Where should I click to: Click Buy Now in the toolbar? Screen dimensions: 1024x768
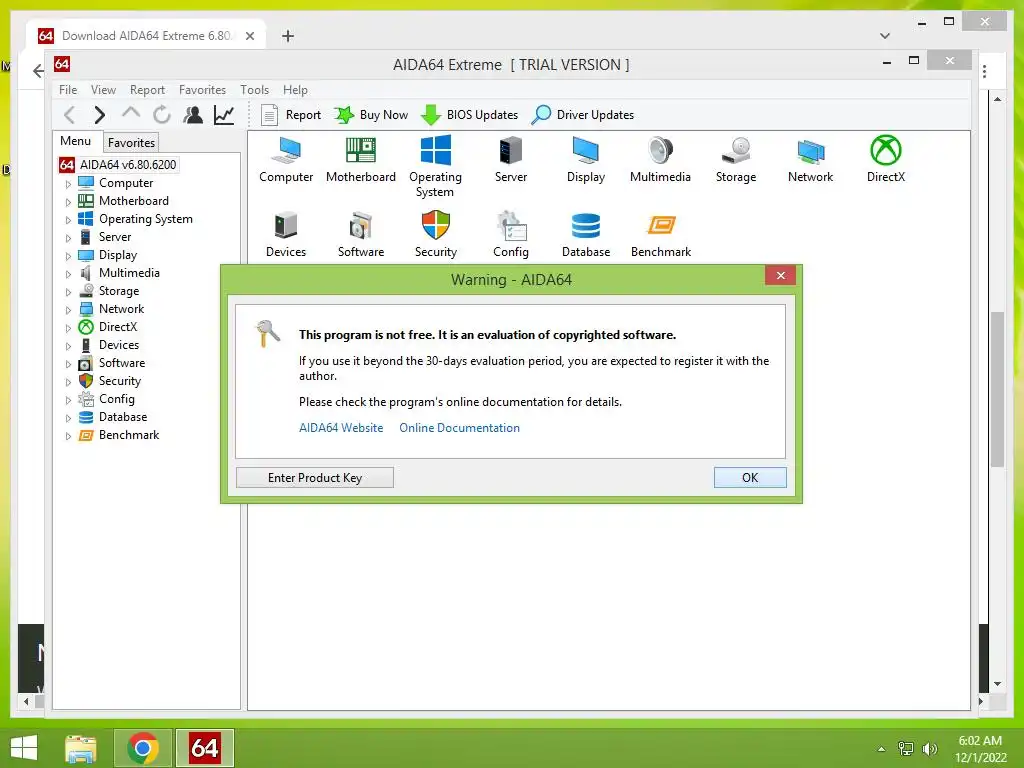tap(371, 115)
